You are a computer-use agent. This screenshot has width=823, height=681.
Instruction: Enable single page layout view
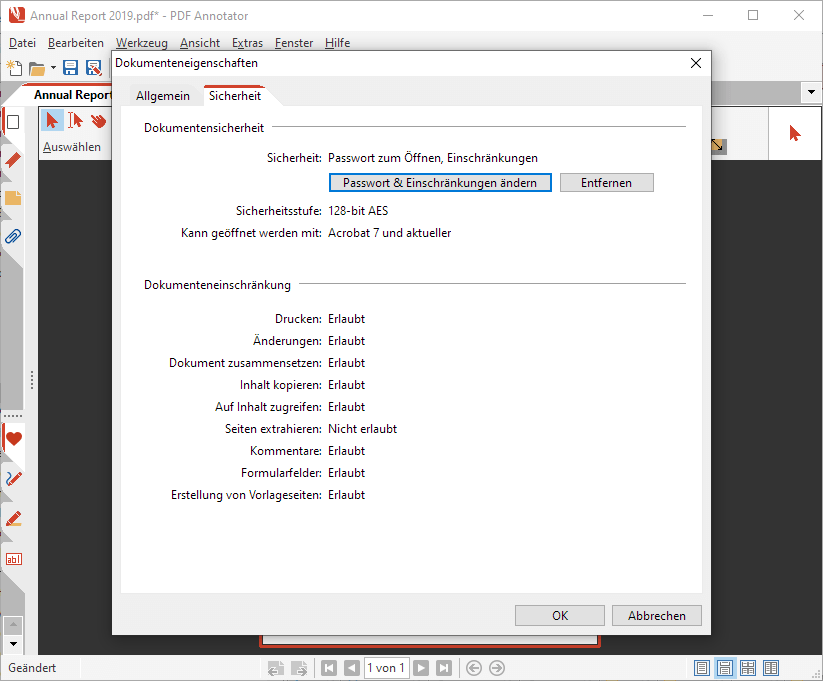702,668
